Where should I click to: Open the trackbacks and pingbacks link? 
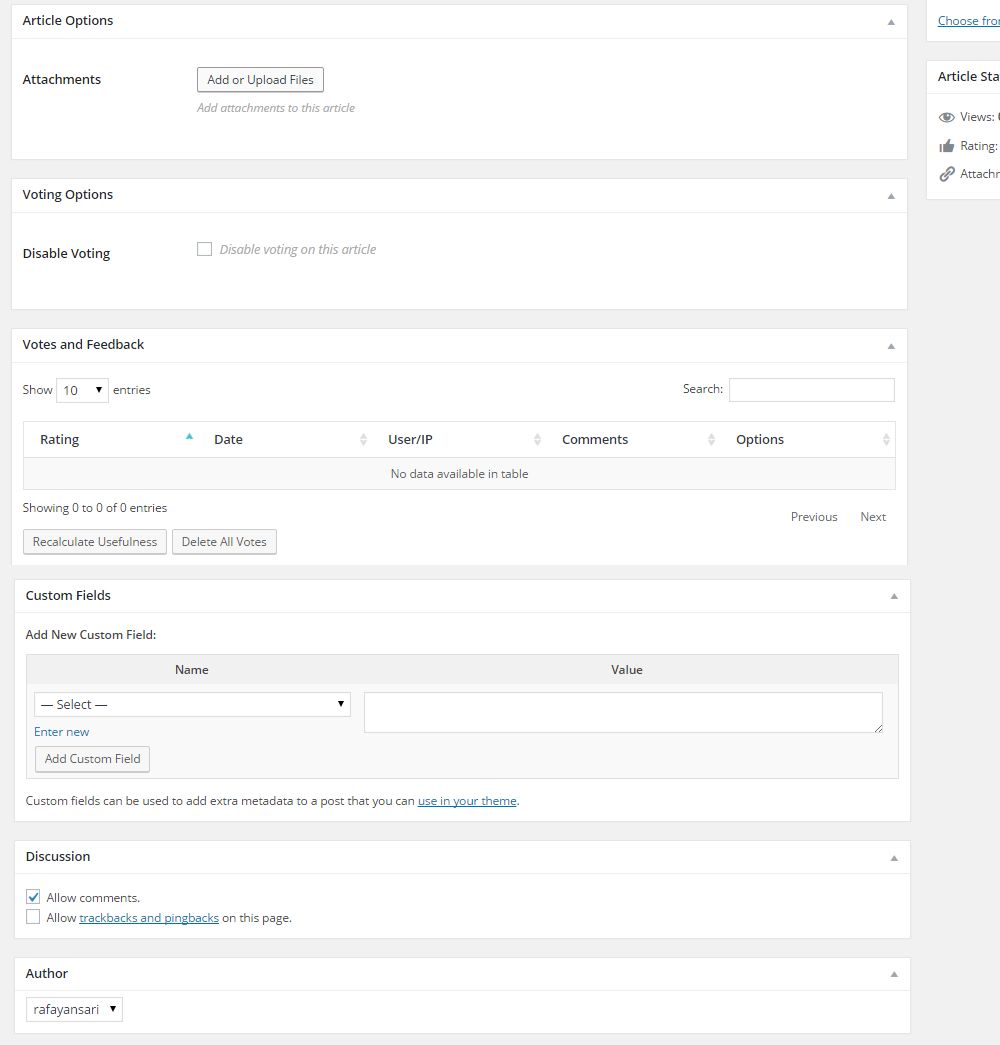[x=149, y=918]
